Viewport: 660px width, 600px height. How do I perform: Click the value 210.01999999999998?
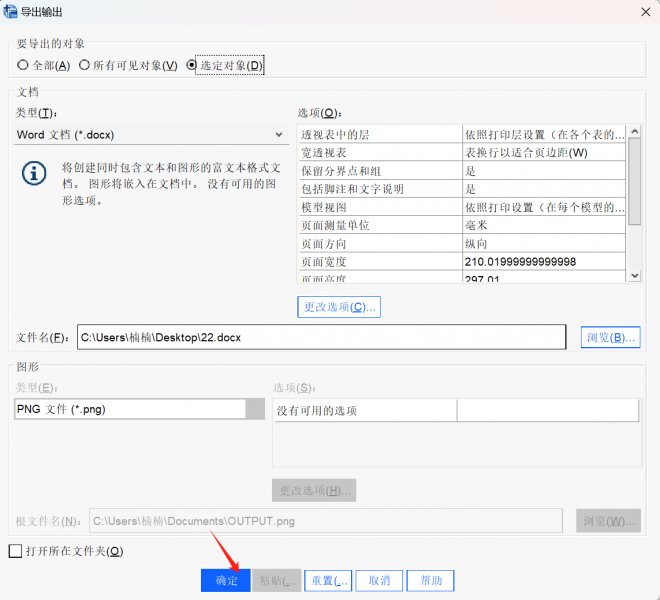click(x=520, y=262)
